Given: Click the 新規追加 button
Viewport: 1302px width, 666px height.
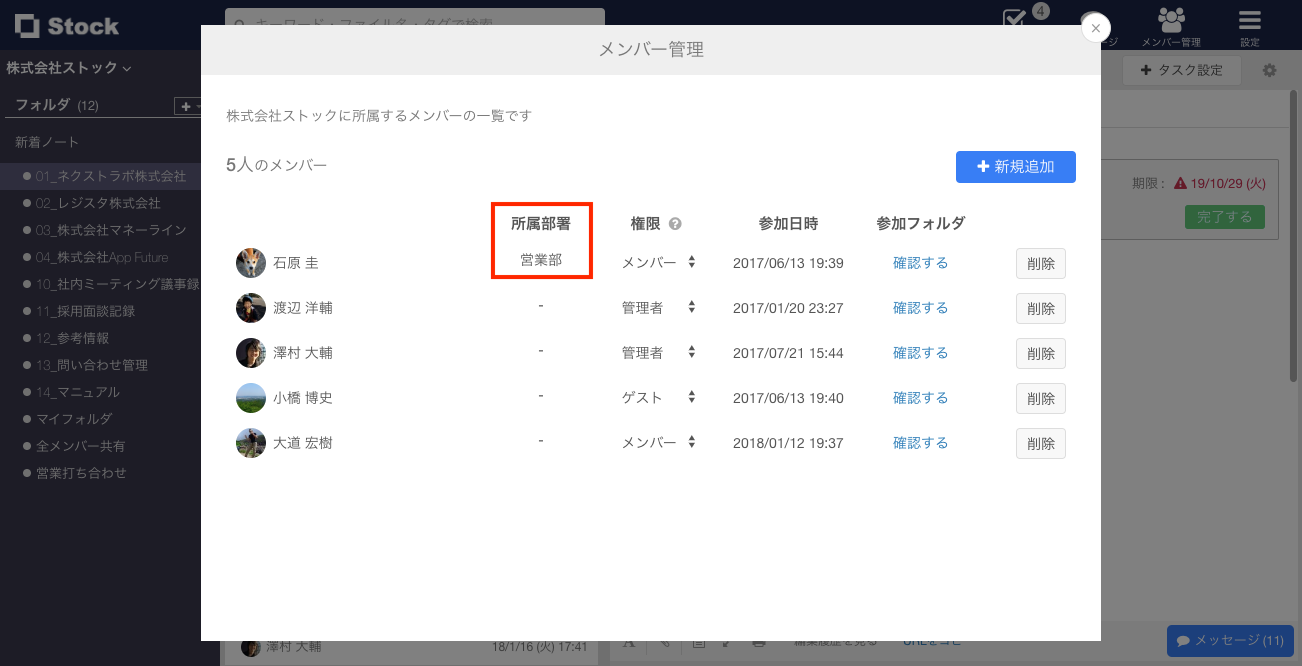Looking at the screenshot, I should (x=1015, y=167).
